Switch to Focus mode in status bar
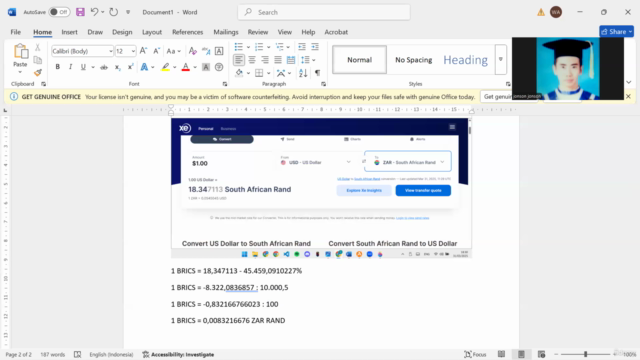640x360 pixels. point(476,354)
